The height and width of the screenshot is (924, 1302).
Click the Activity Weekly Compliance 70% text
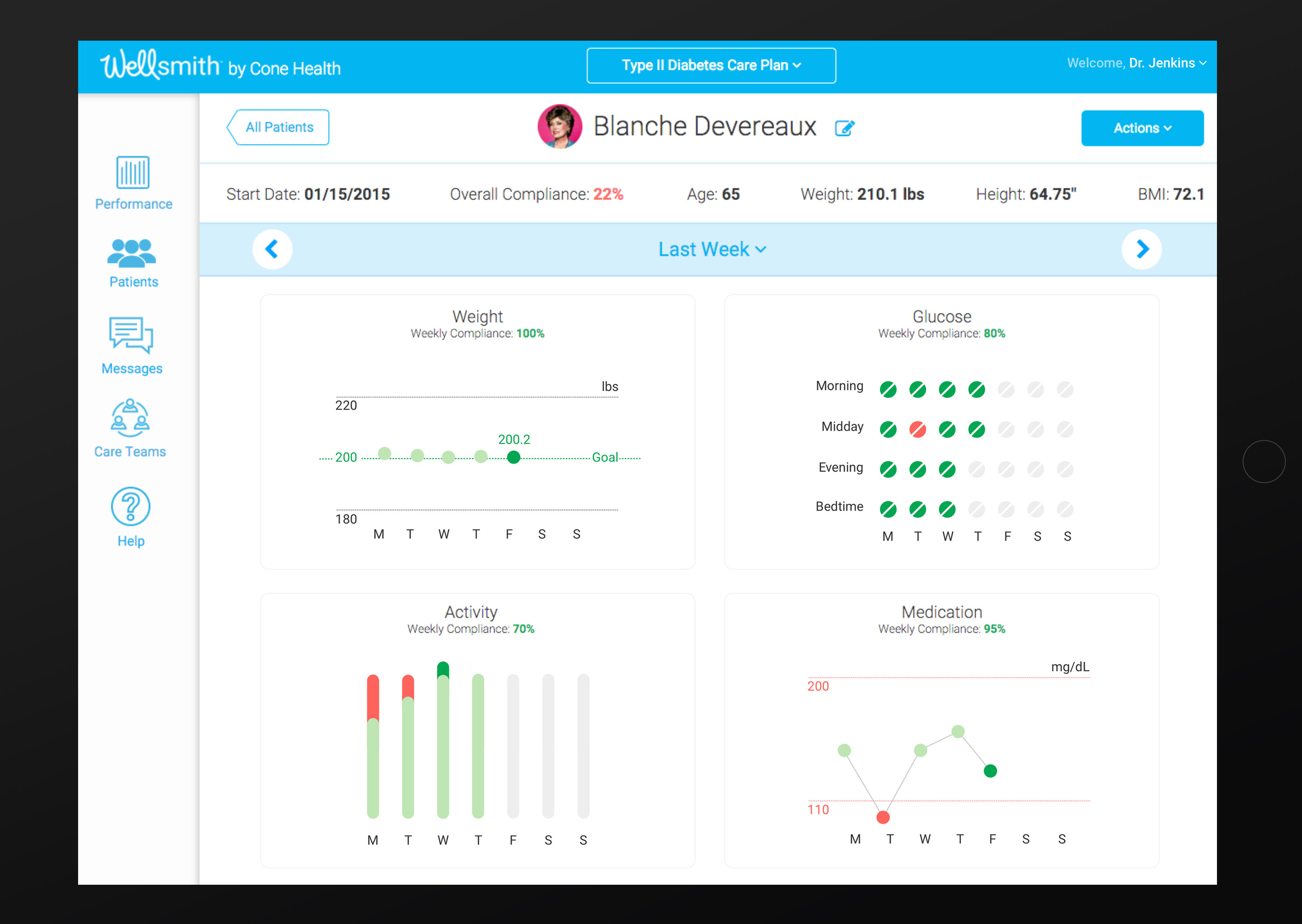tap(471, 629)
